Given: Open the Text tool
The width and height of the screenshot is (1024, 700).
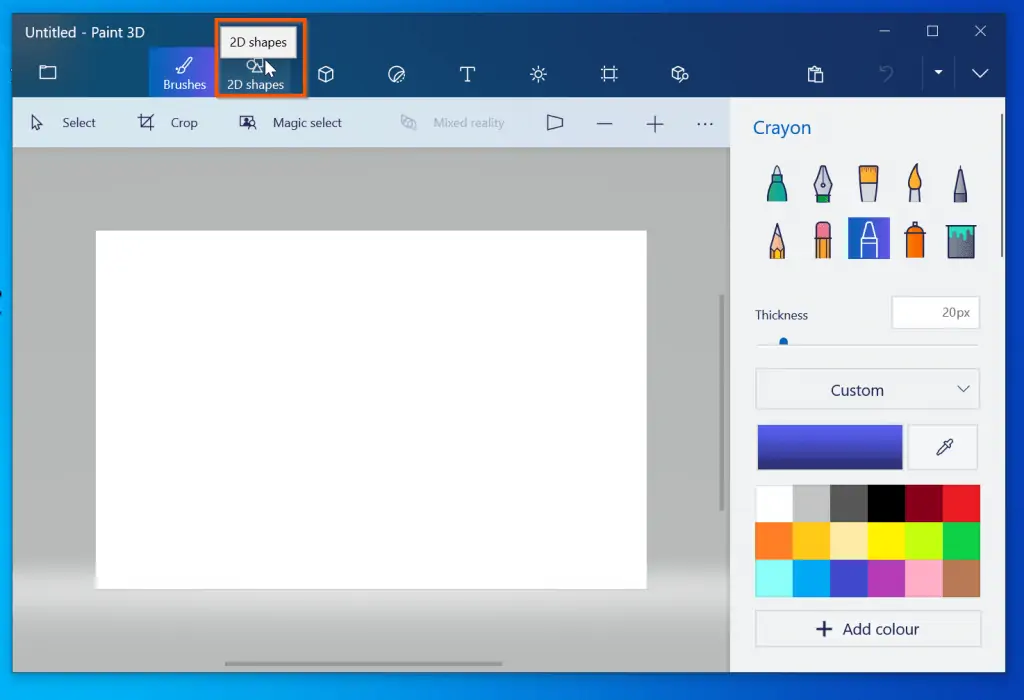Looking at the screenshot, I should tap(467, 74).
